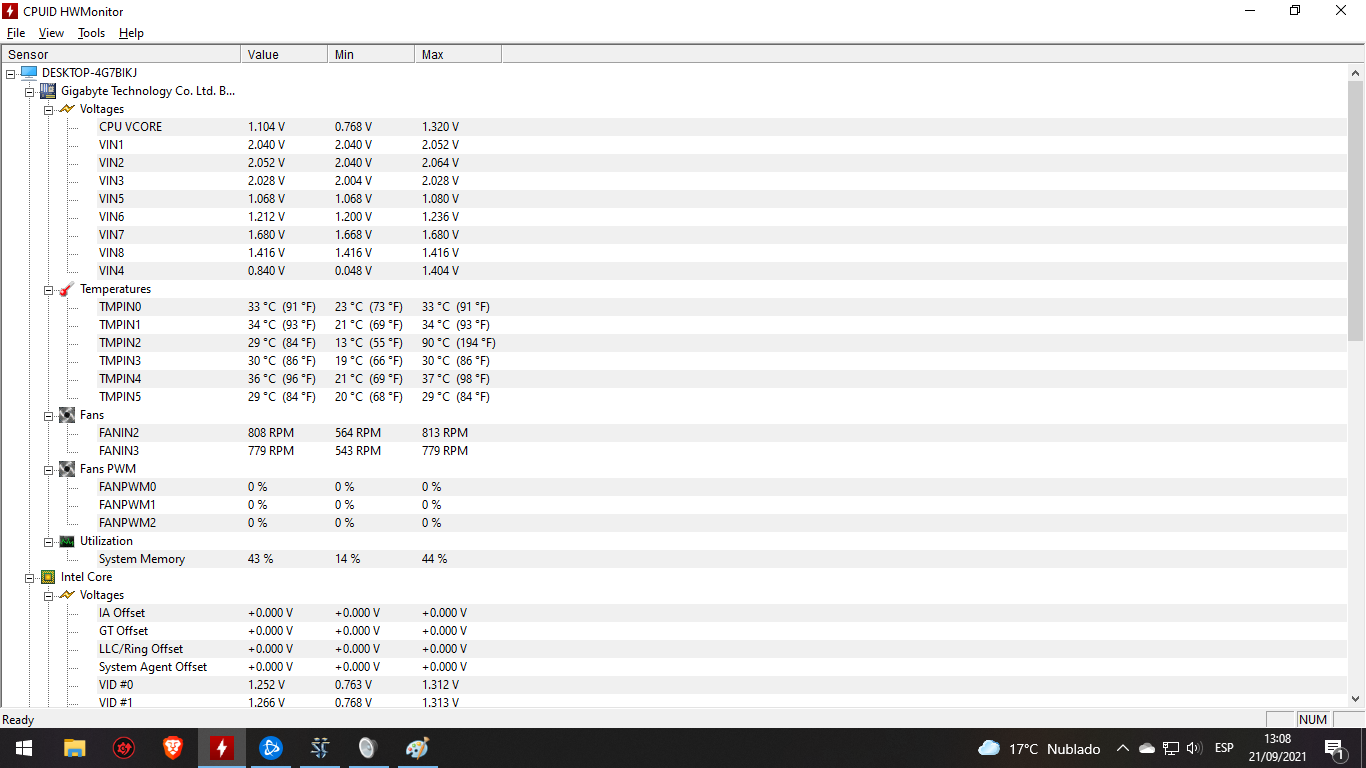Click the fan icon beside Fans

pyautogui.click(x=67, y=415)
